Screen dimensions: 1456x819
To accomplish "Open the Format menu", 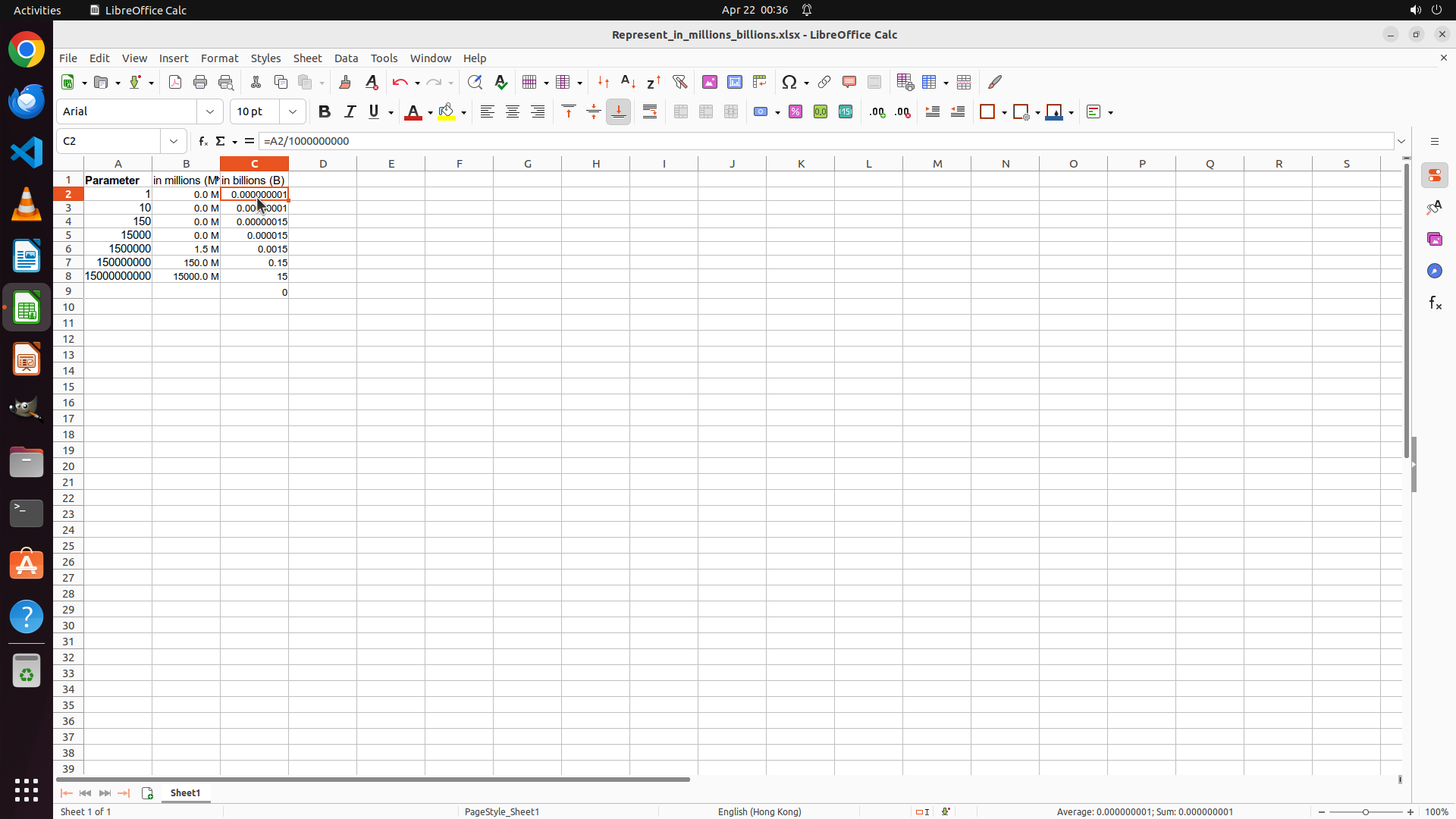I will (219, 58).
